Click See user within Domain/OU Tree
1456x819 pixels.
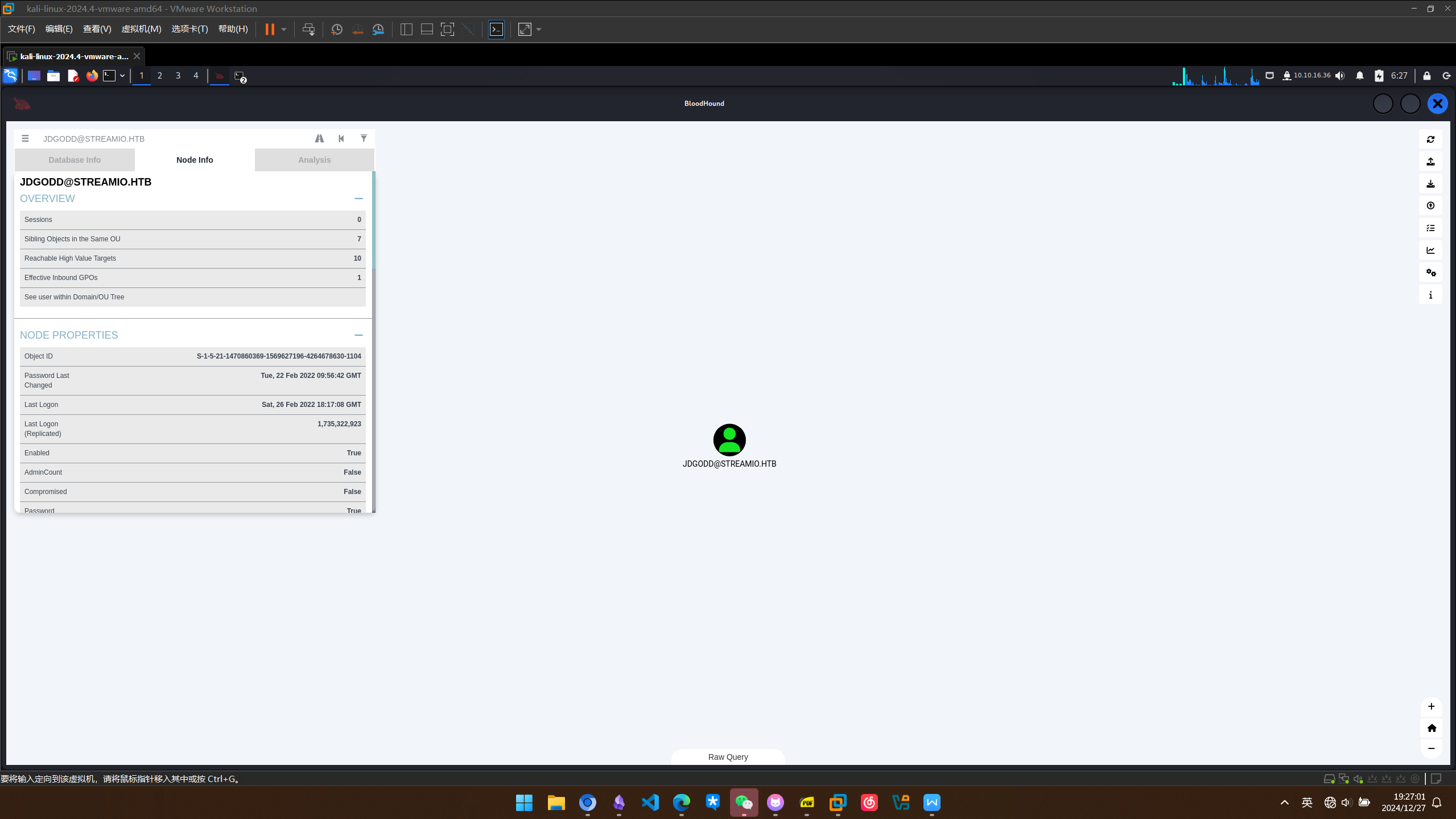coord(74,297)
